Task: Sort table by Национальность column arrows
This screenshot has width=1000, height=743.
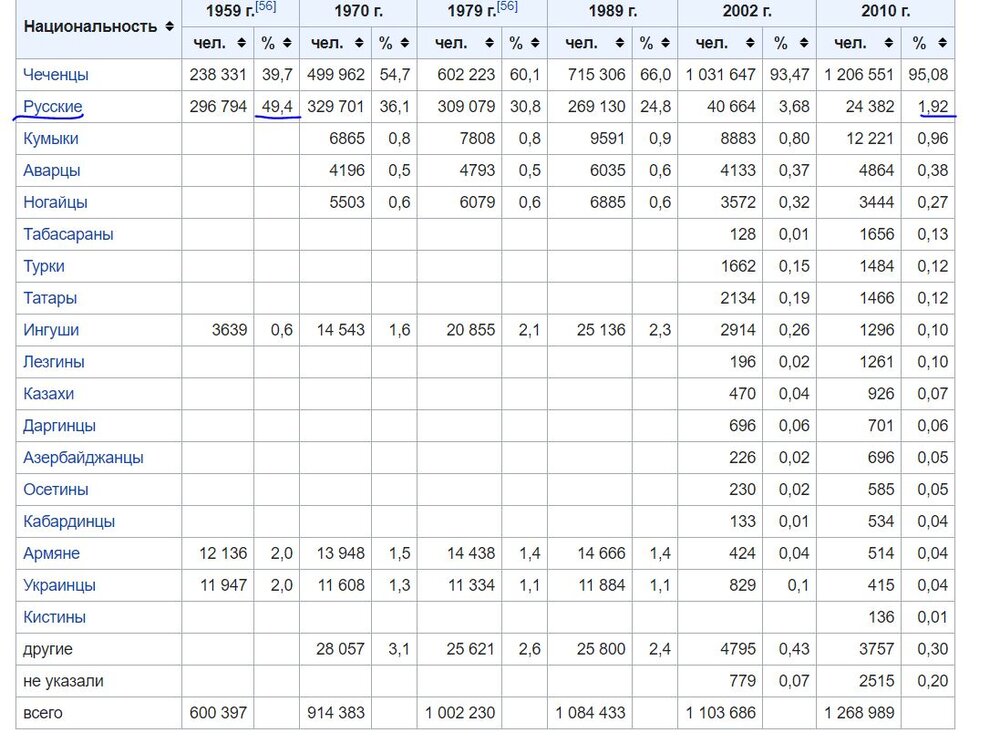Action: pyautogui.click(x=169, y=27)
